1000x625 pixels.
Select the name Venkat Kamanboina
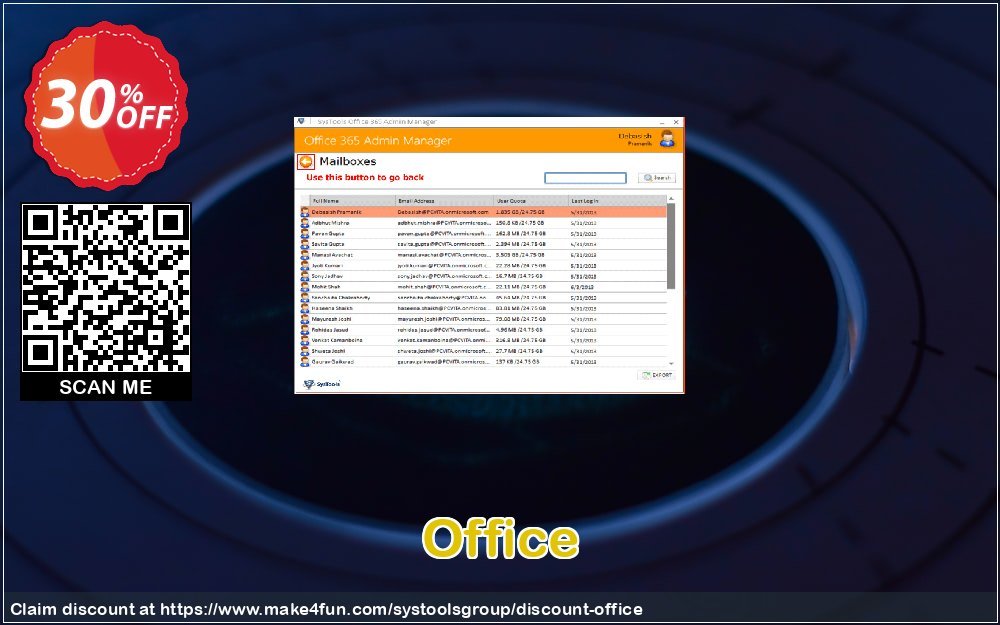click(337, 340)
